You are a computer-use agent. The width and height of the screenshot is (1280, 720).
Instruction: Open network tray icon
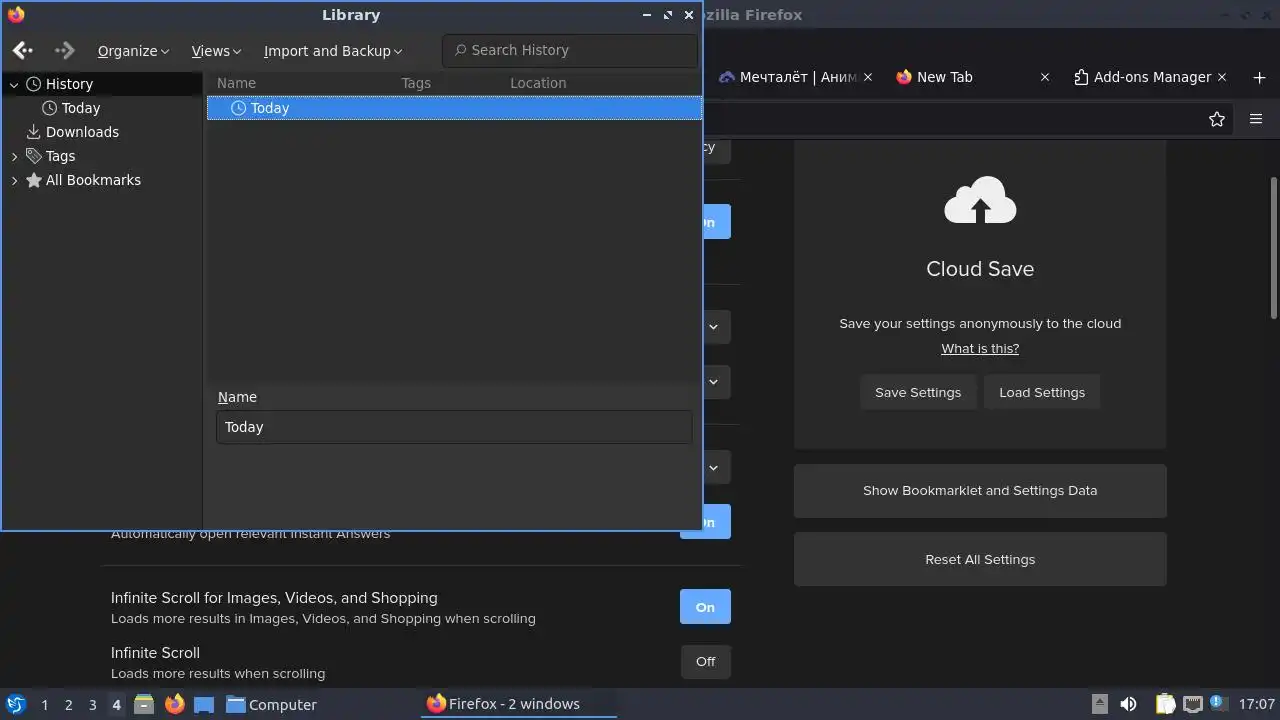point(1192,704)
